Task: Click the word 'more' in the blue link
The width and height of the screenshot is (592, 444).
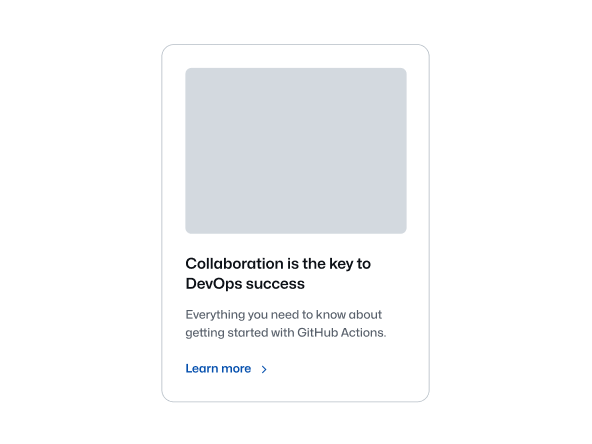Action: tap(236, 369)
